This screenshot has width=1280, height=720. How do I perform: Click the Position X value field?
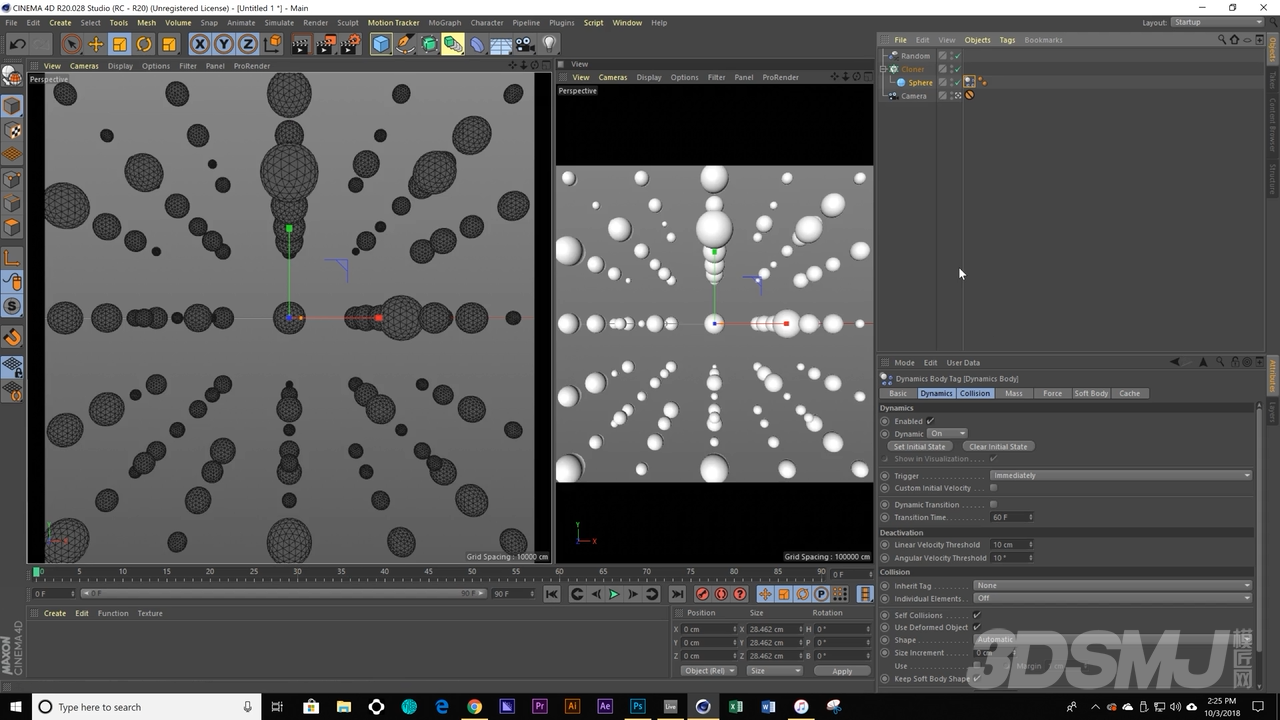[x=709, y=629]
